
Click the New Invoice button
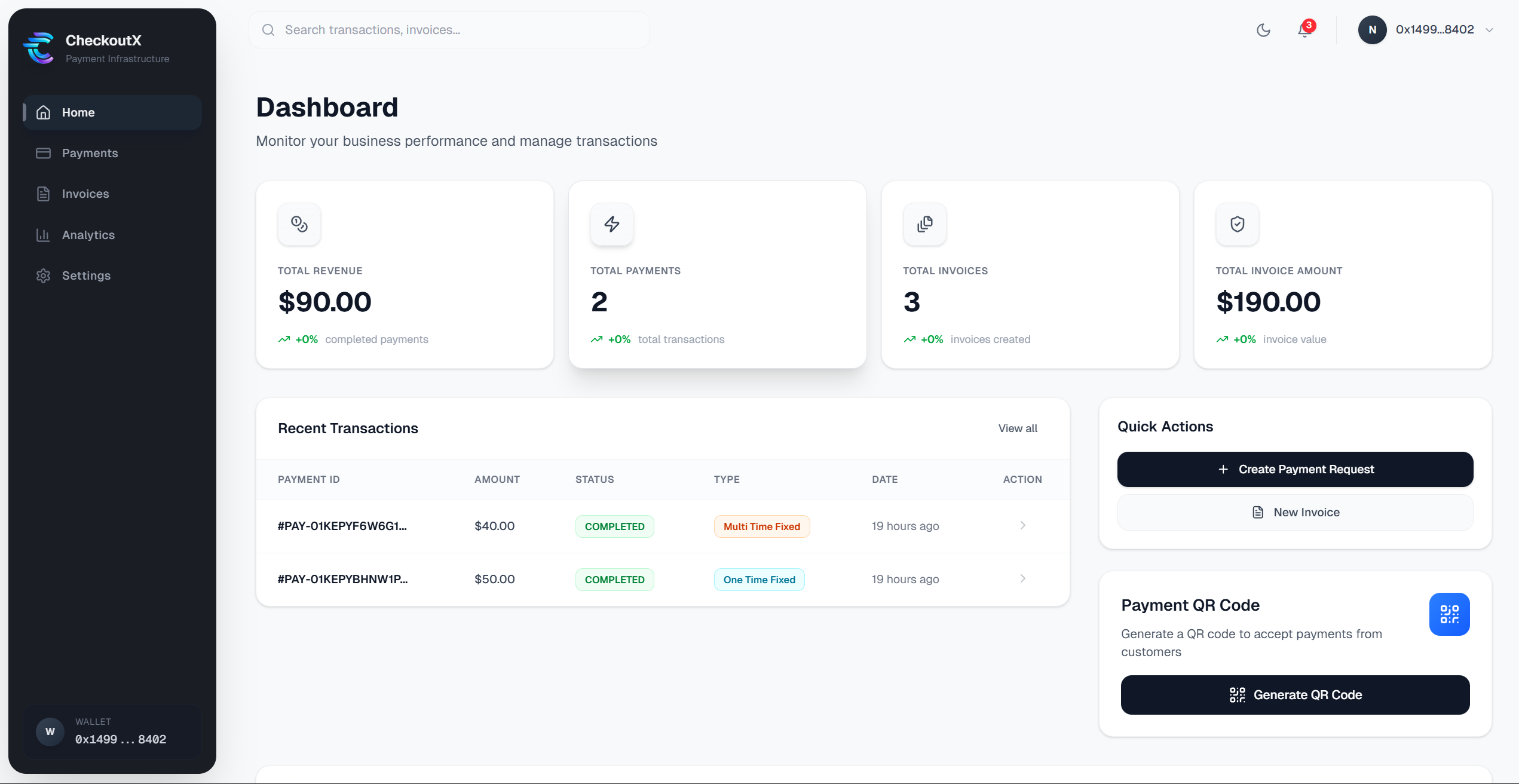click(1295, 512)
